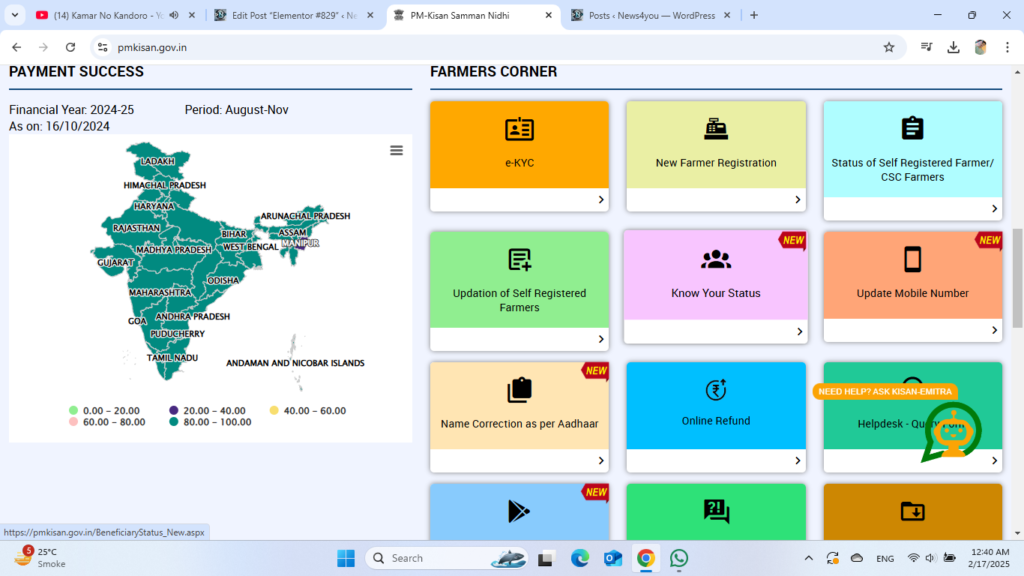1024x576 pixels.
Task: Click the NEED HELP? ASK KISAN-EMITRA banner
Action: point(885,391)
